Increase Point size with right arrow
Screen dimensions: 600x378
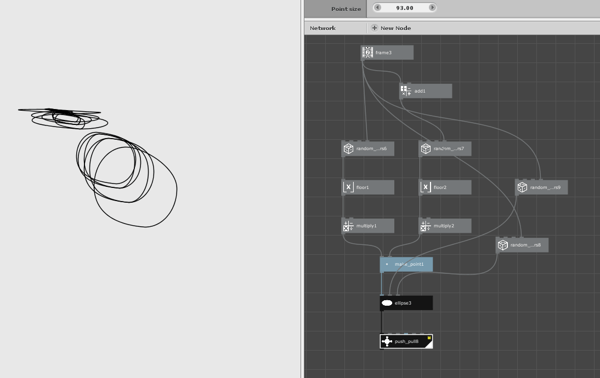[432, 7]
